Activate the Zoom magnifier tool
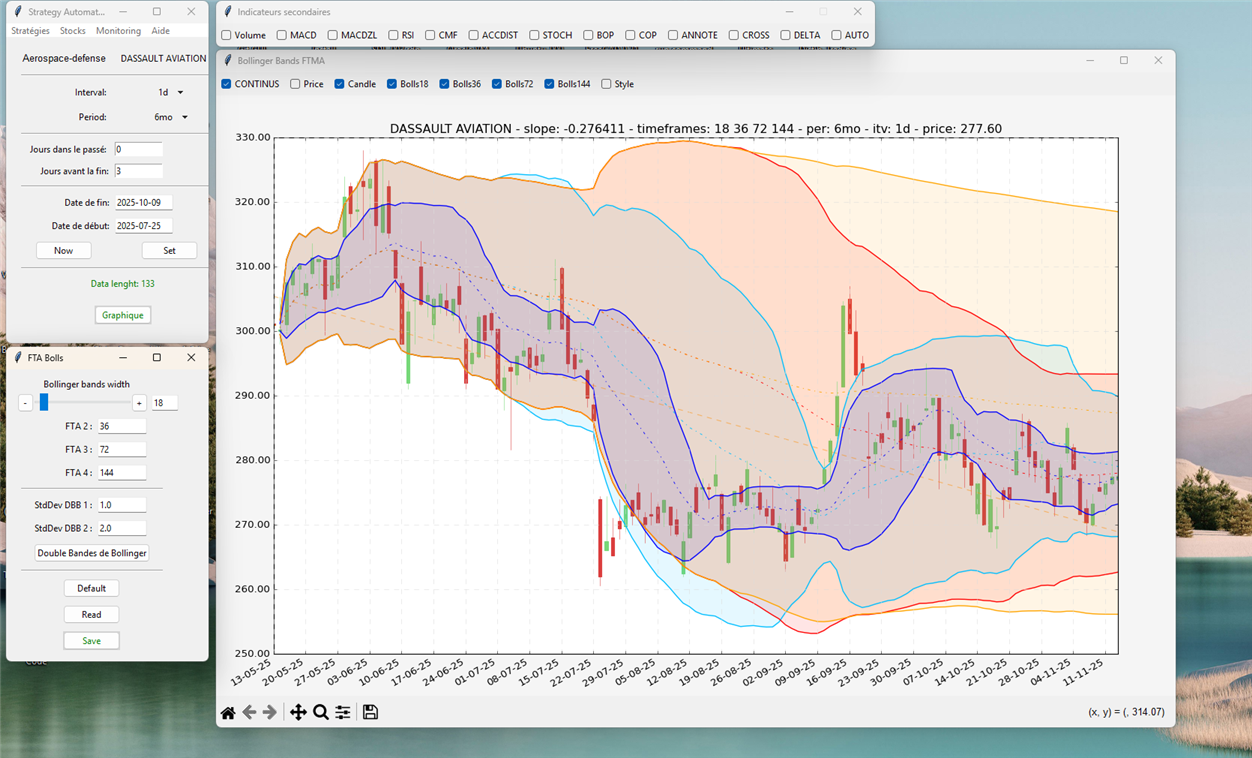Screen dimensions: 1252x758 coord(321,713)
